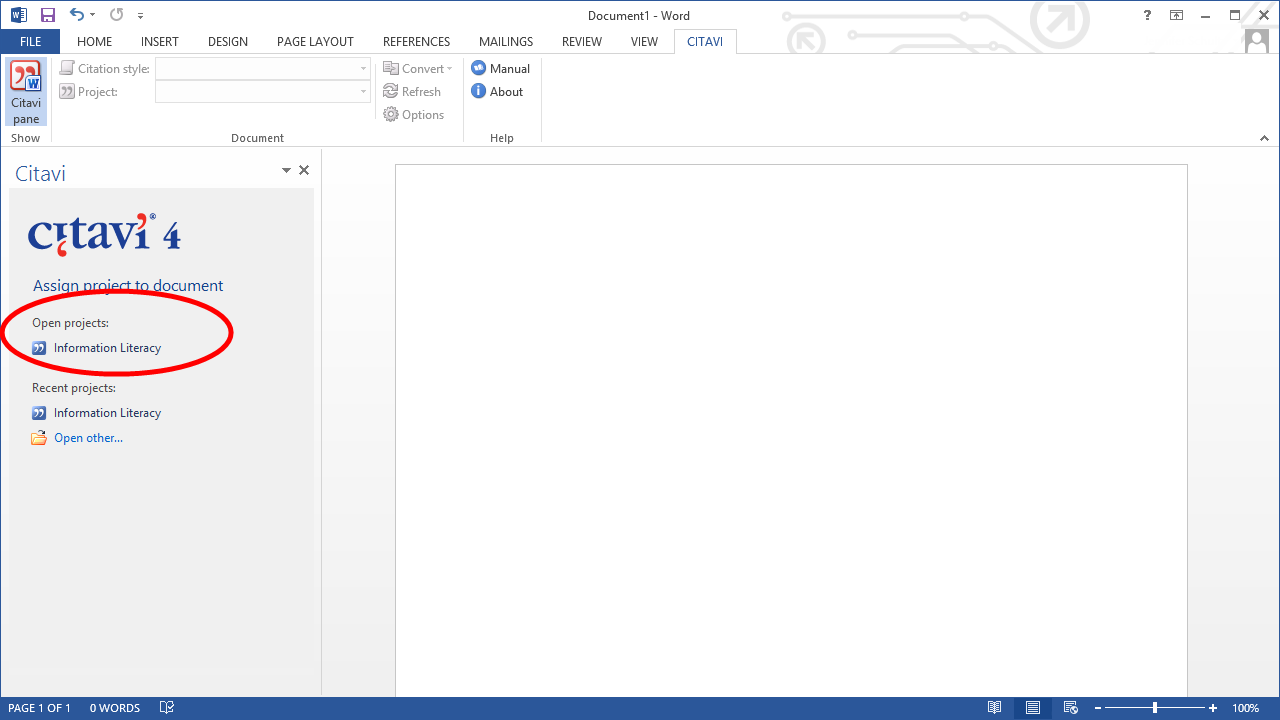Open the MAILINGS tab

coord(506,41)
